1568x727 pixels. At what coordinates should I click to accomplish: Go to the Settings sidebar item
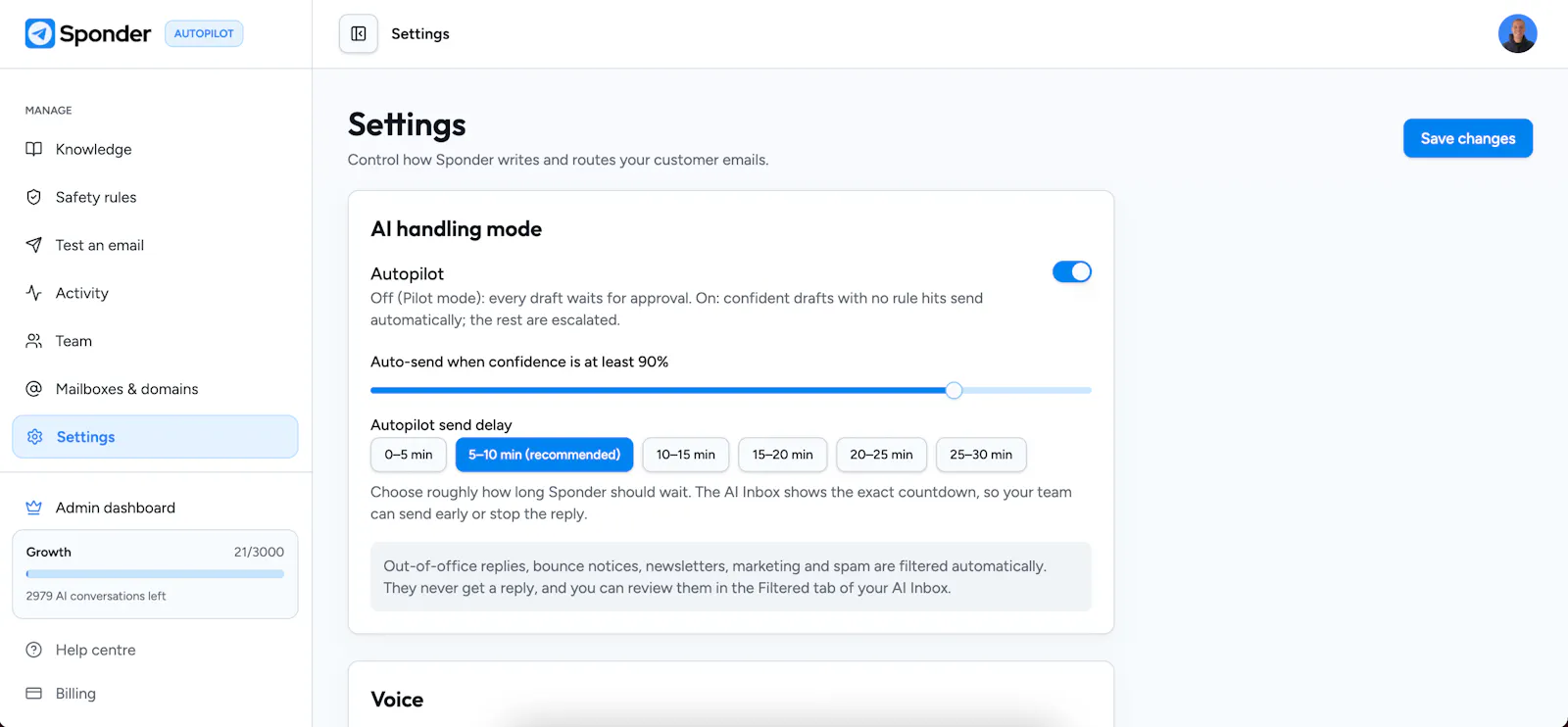point(155,437)
